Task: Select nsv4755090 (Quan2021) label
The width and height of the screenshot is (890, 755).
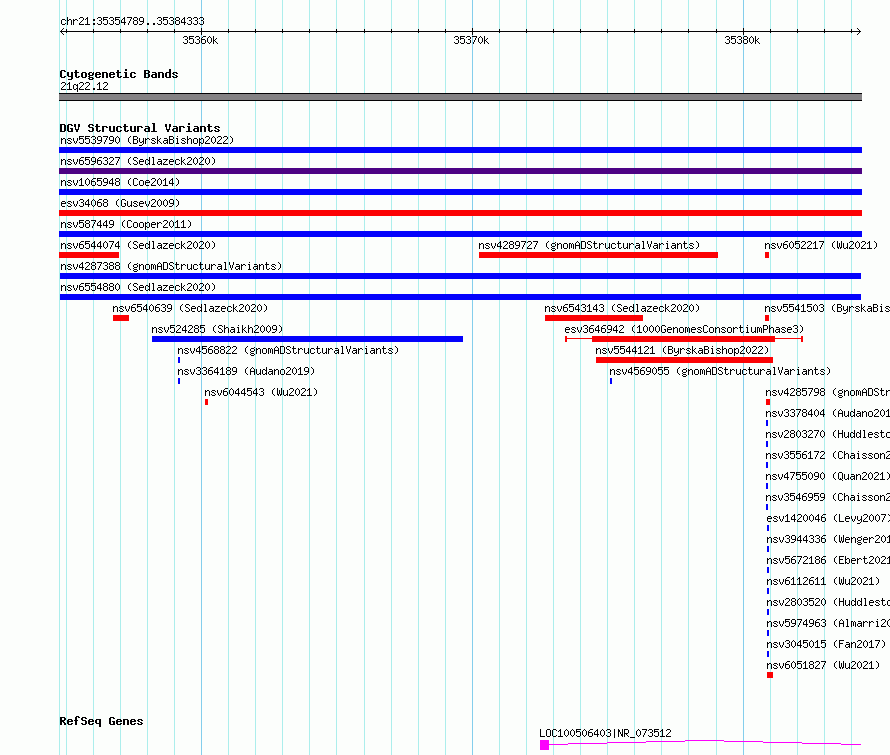Action: (x=828, y=476)
